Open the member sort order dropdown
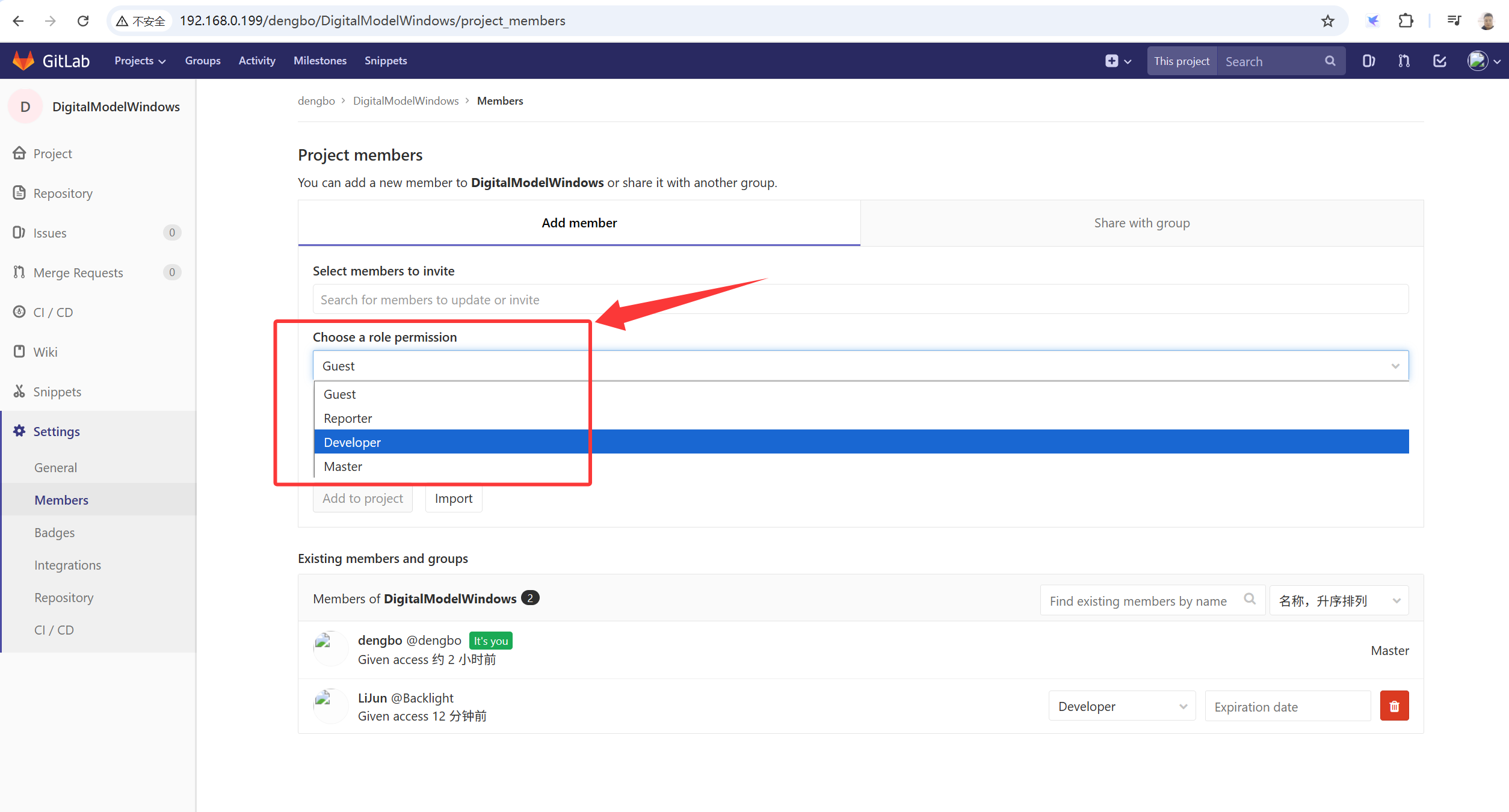Viewport: 1509px width, 812px height. (x=1339, y=601)
